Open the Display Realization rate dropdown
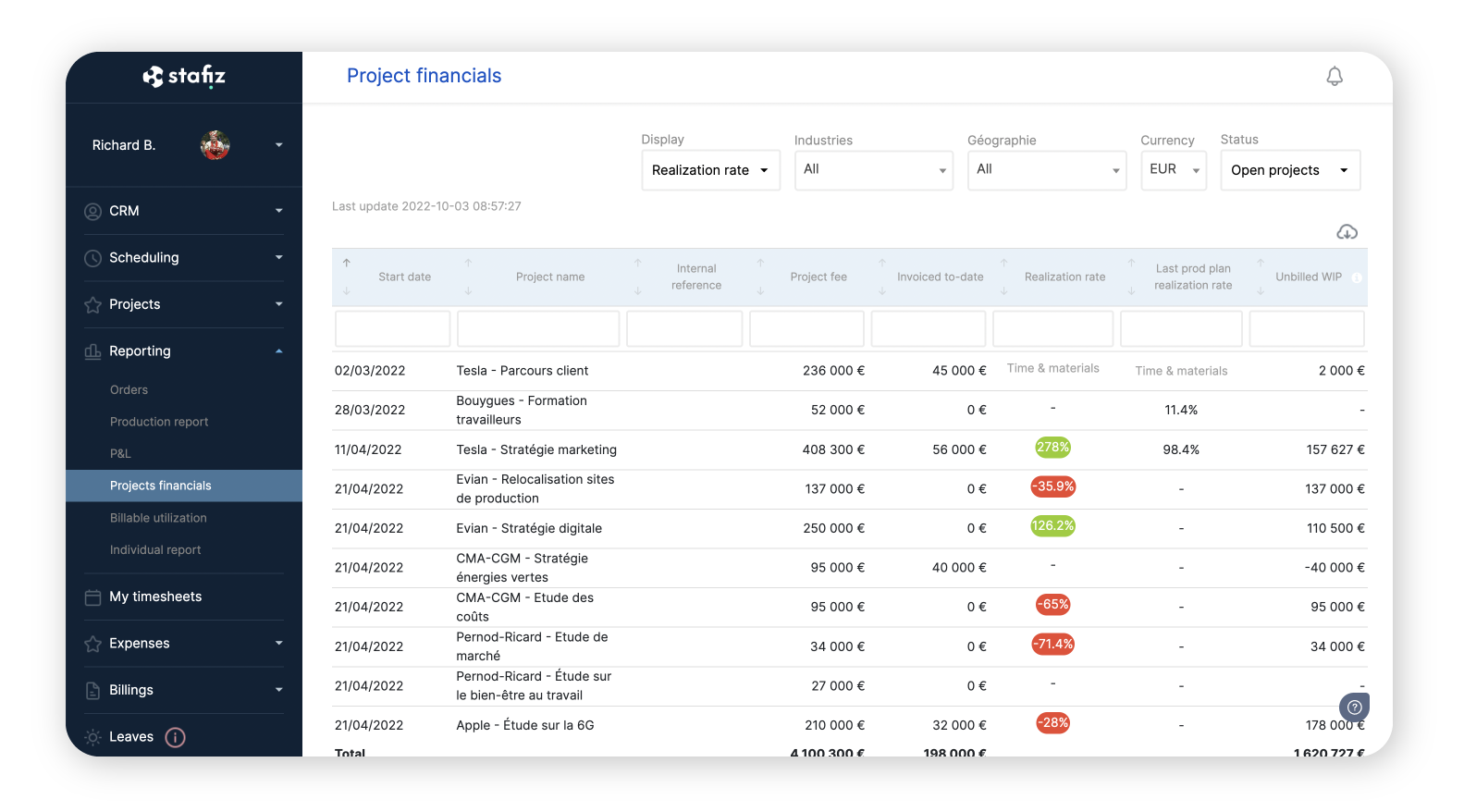 [x=710, y=170]
